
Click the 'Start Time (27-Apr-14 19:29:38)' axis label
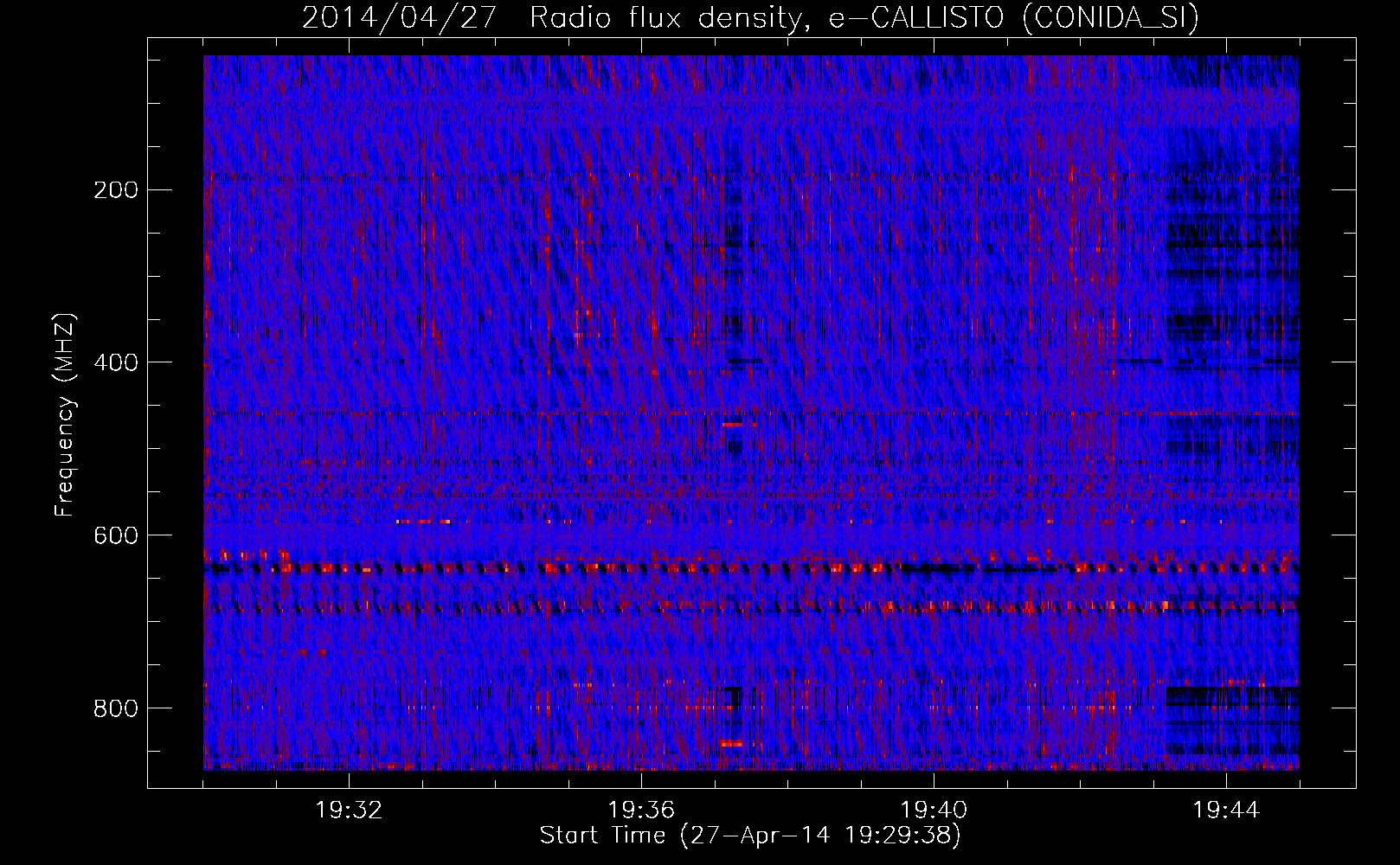[750, 836]
